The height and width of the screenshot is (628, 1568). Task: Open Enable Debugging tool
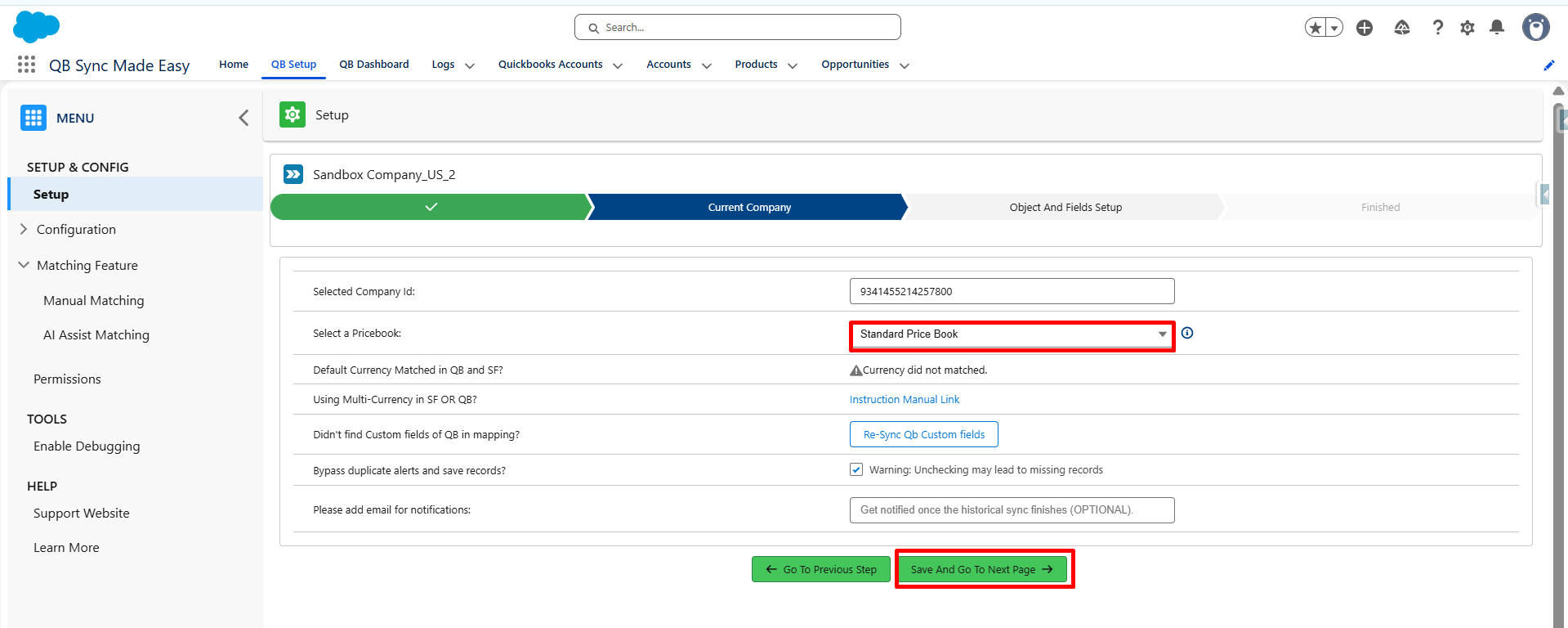[x=87, y=446]
